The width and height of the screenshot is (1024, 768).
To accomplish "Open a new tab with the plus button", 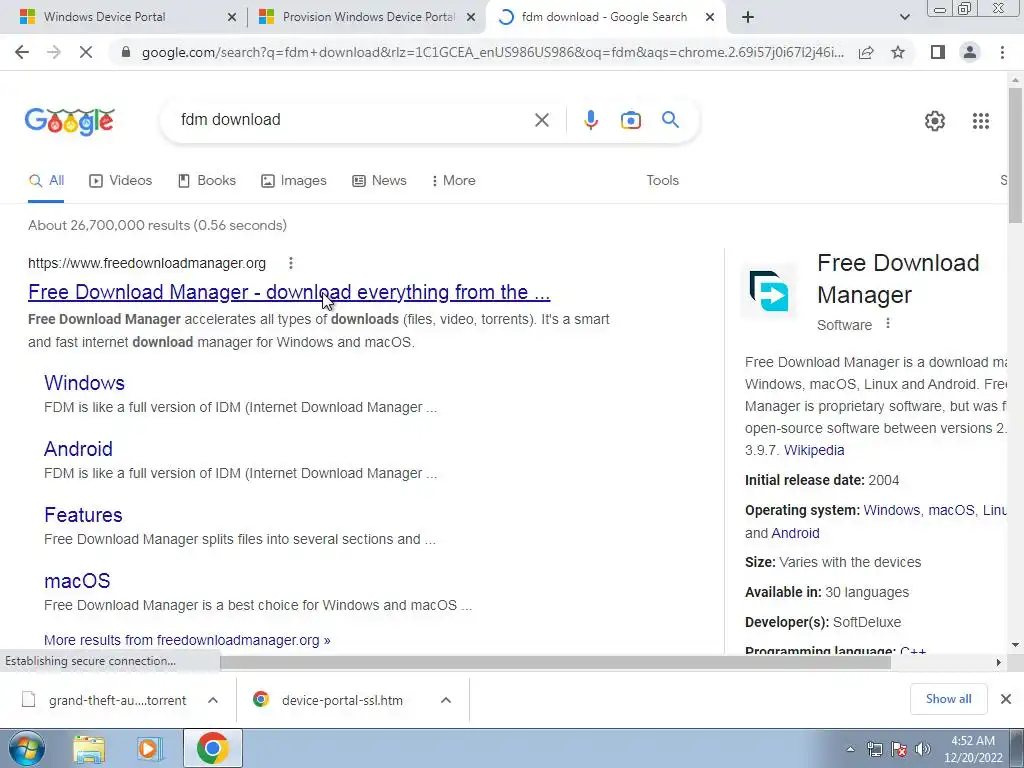I will point(748,18).
